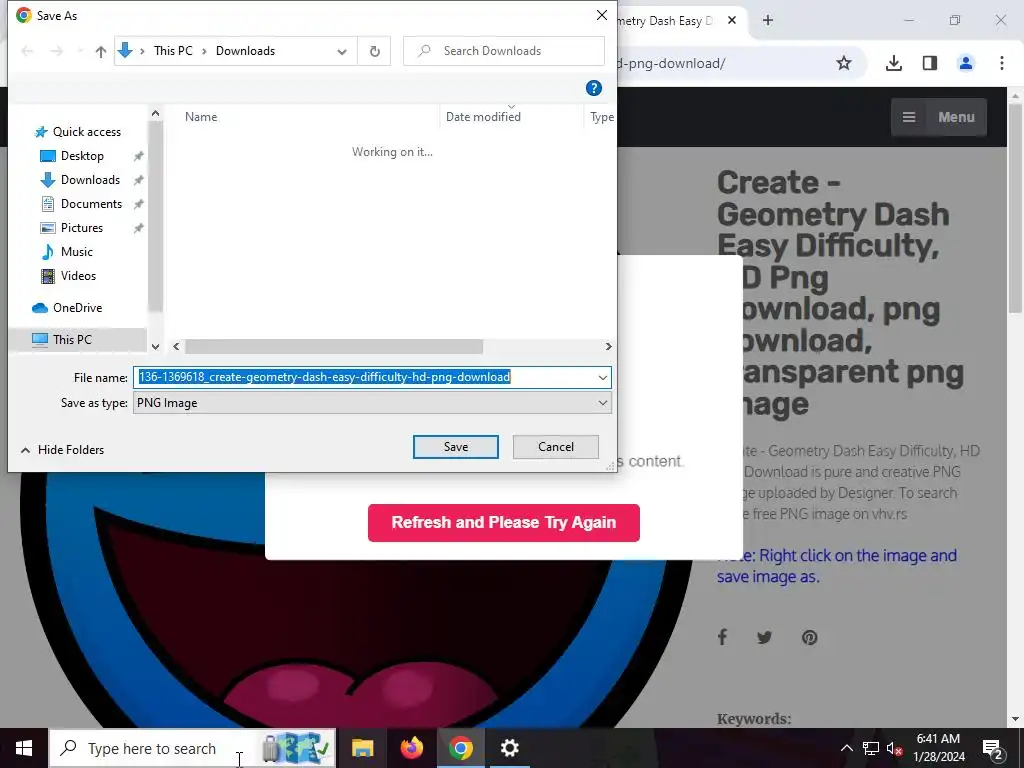Click the pin icon beside Pictures
The height and width of the screenshot is (768, 1024).
point(138,228)
